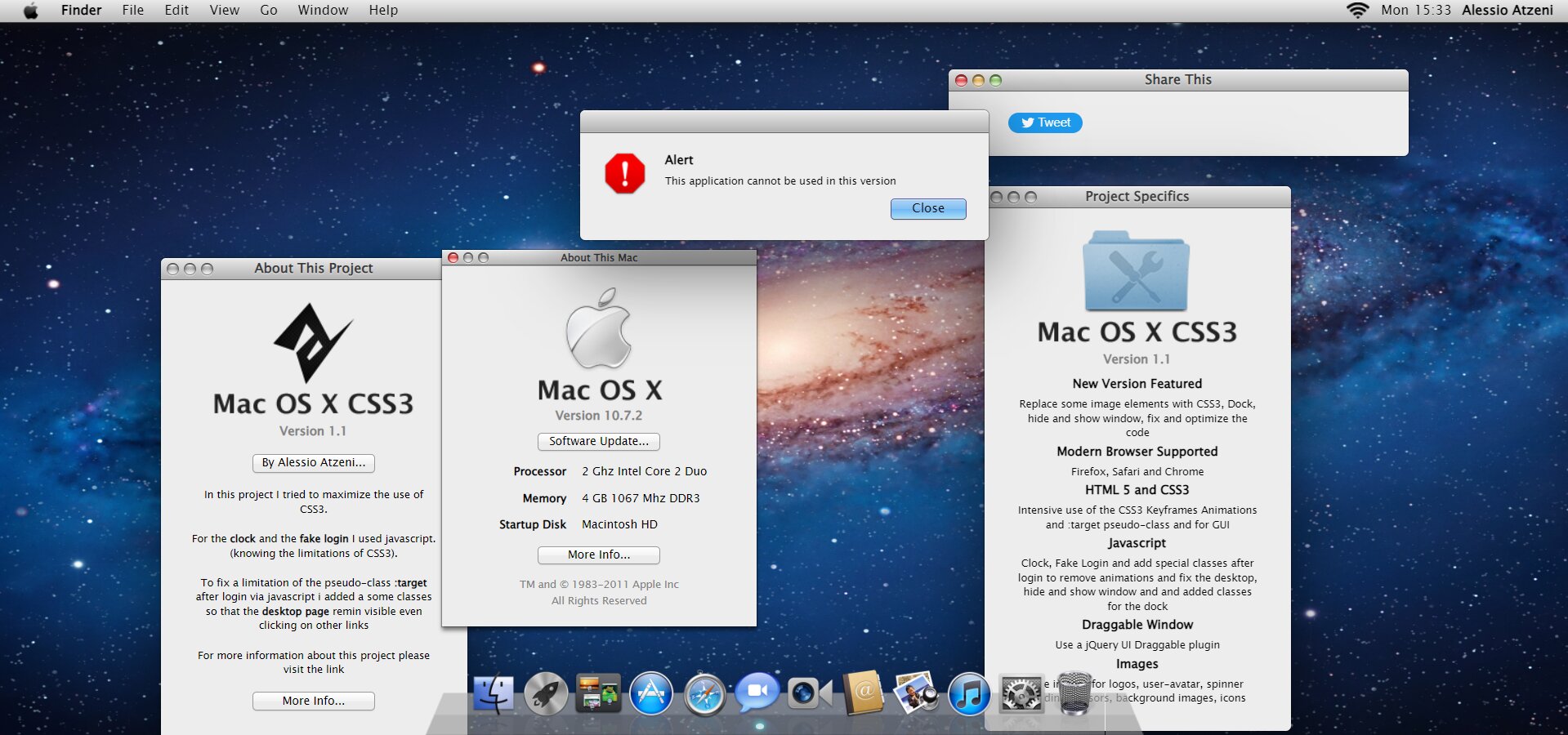Click the Images heading in Project Specifics

pos(1137,664)
